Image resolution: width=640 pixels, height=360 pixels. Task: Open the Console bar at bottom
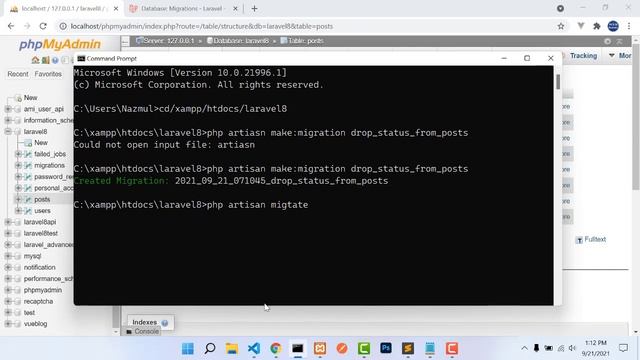click(x=142, y=331)
